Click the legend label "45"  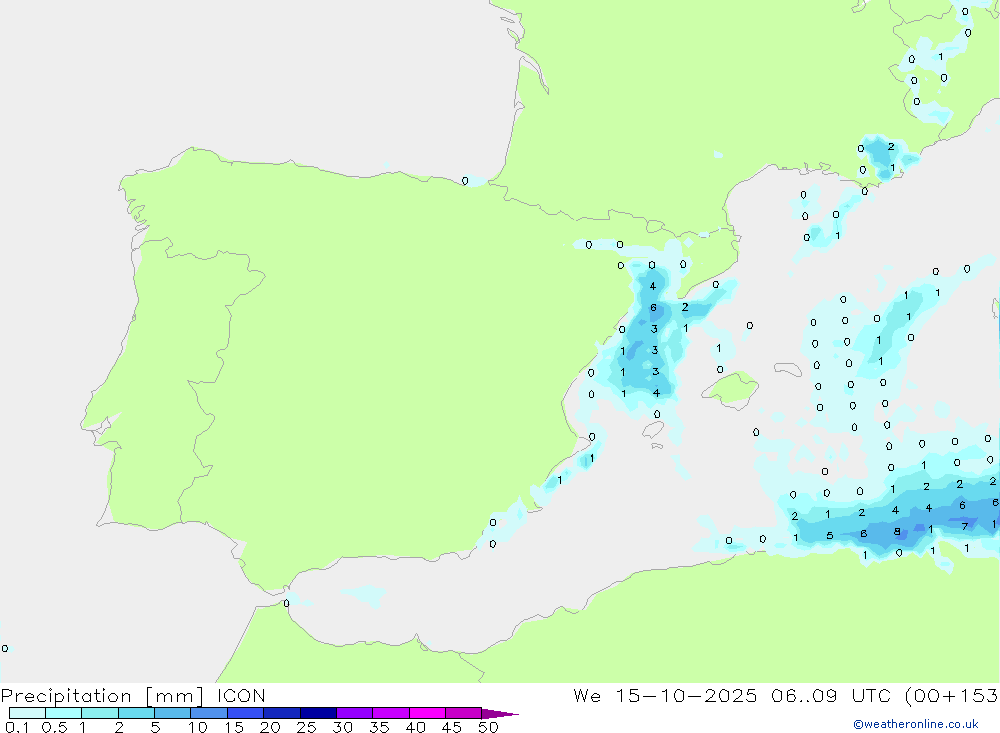(x=452, y=727)
